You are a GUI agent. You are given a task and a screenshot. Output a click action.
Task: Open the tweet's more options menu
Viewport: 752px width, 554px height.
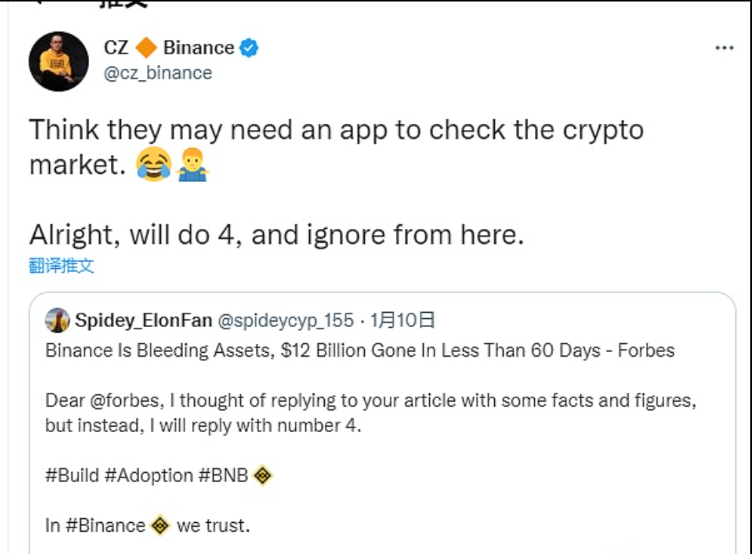pyautogui.click(x=724, y=48)
